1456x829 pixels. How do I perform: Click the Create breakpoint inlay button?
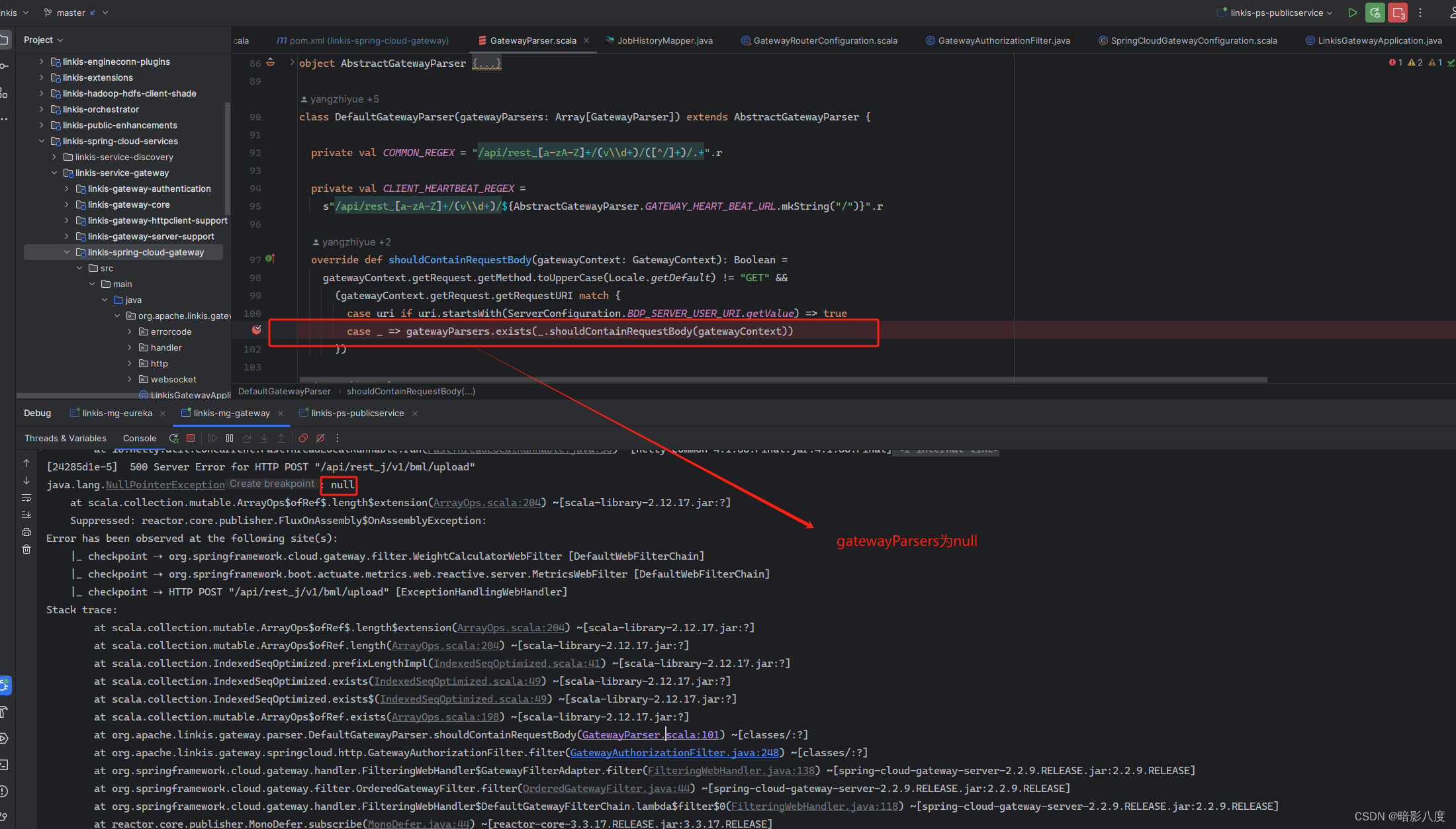tap(272, 484)
